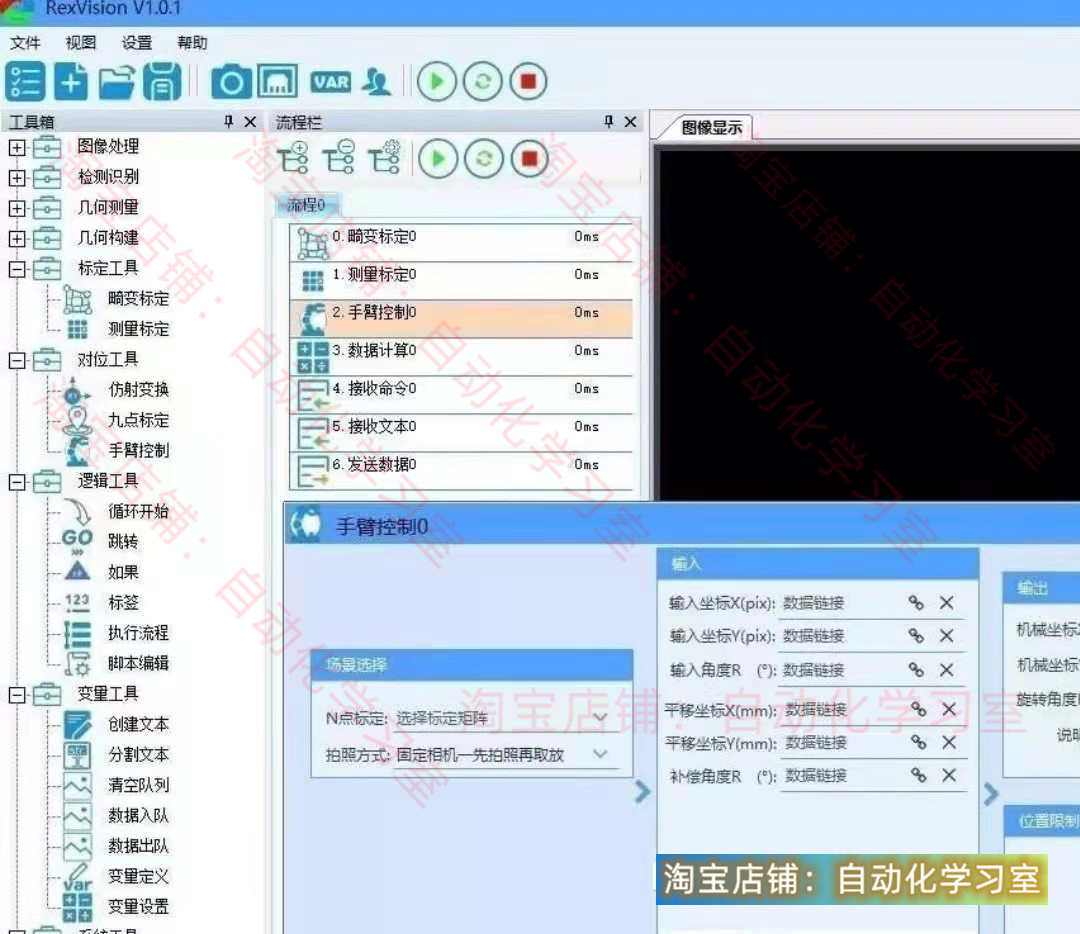Open the VAR variables manager
Screen dimensions: 1080x934
click(x=331, y=82)
